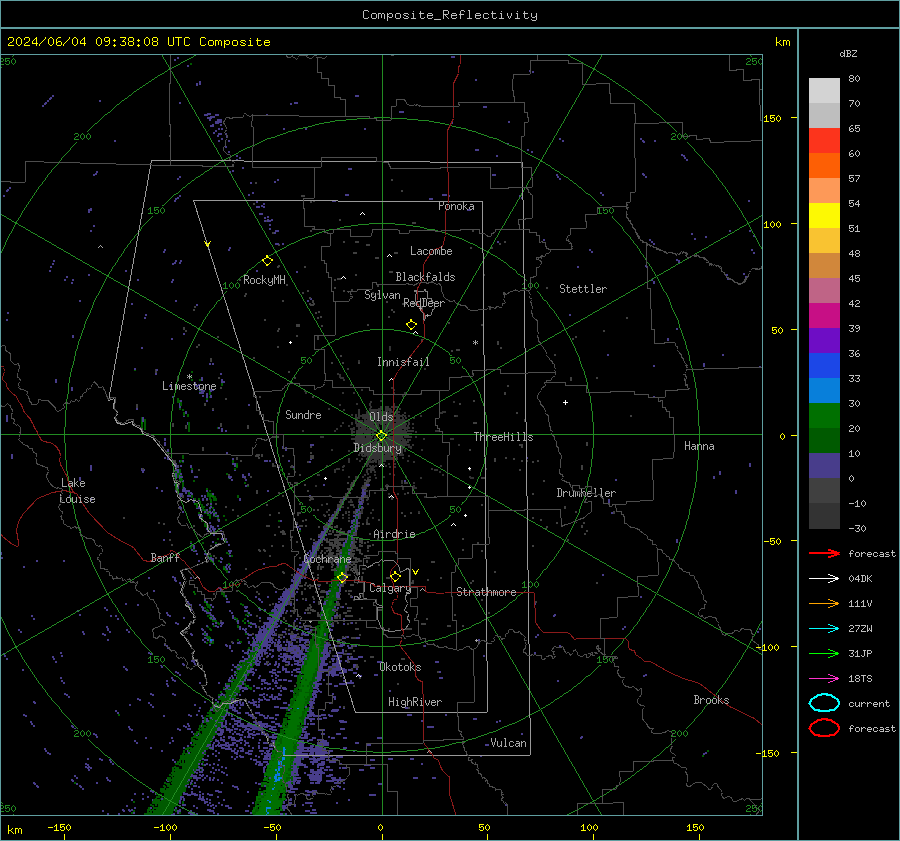Click the yellow diamond marker near Red Deer

coord(411,325)
